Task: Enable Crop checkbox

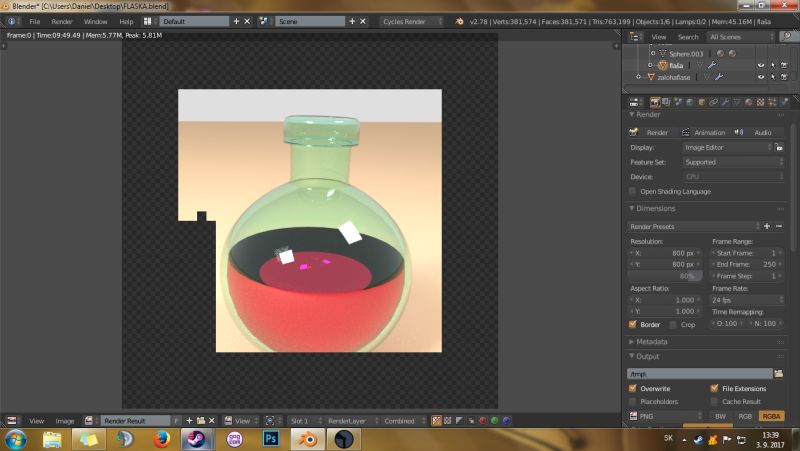Action: click(673, 324)
